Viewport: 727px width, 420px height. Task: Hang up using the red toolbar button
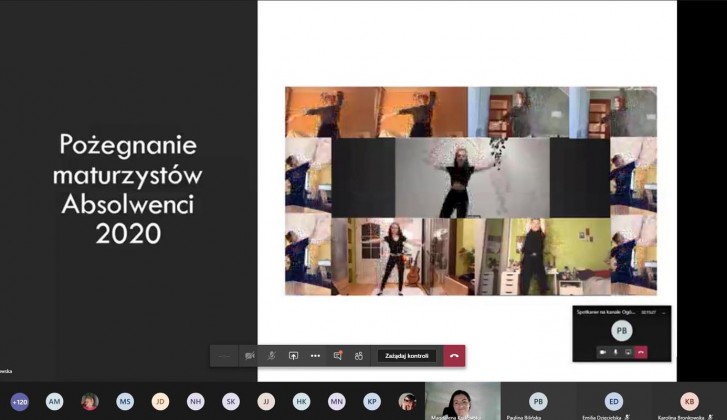click(454, 355)
